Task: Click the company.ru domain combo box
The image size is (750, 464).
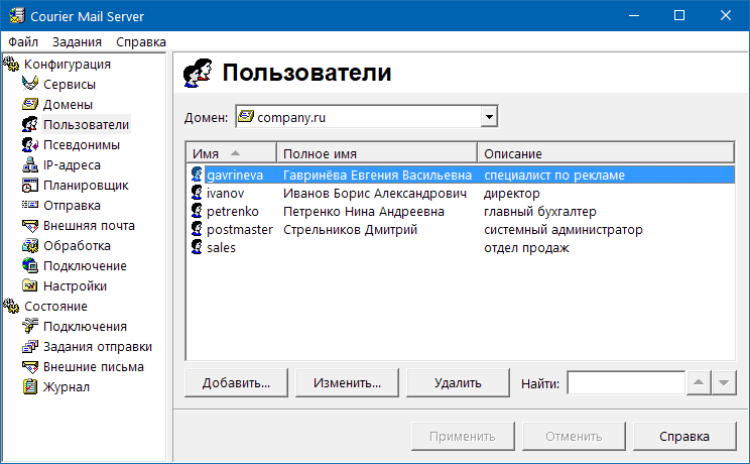Action: (367, 117)
